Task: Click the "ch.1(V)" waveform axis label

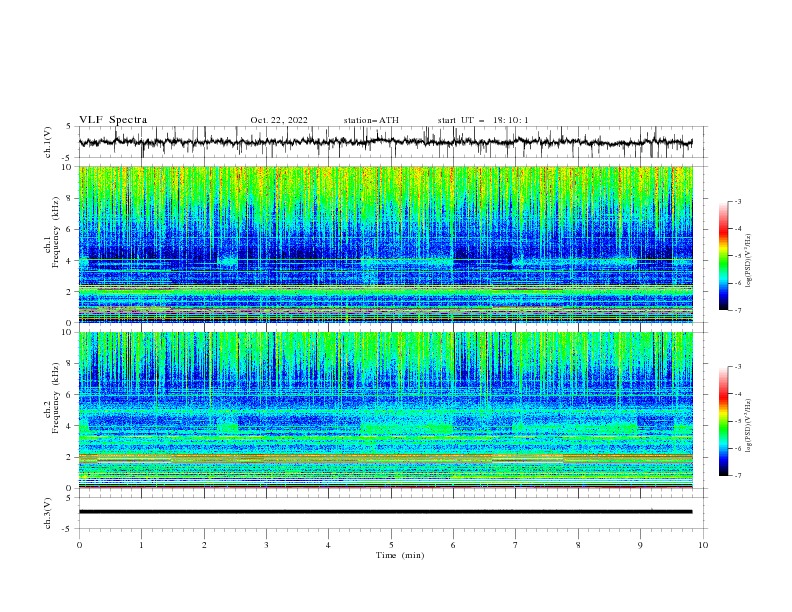Action: (48, 142)
